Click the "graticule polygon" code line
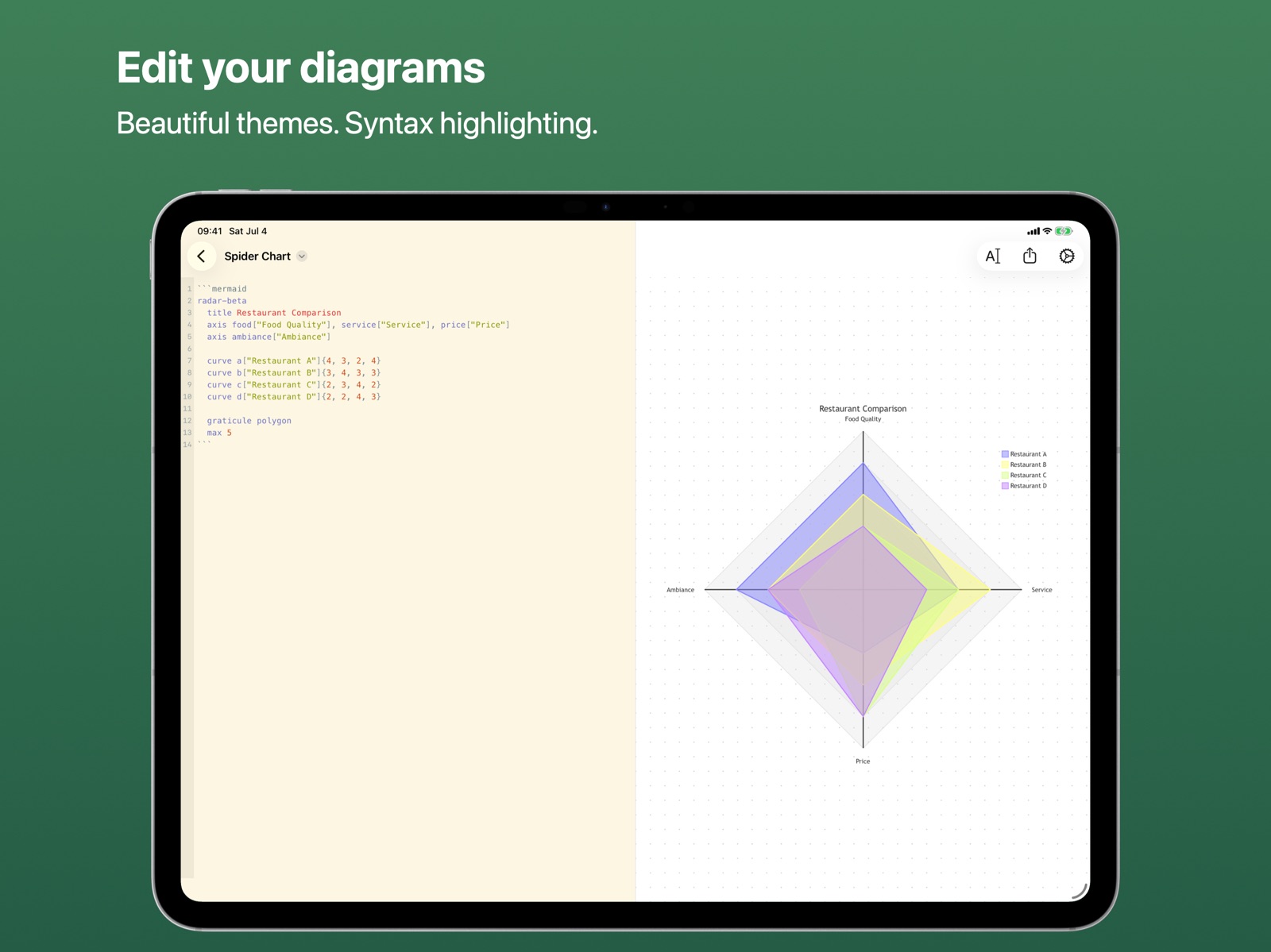The height and width of the screenshot is (952, 1271). tap(249, 421)
